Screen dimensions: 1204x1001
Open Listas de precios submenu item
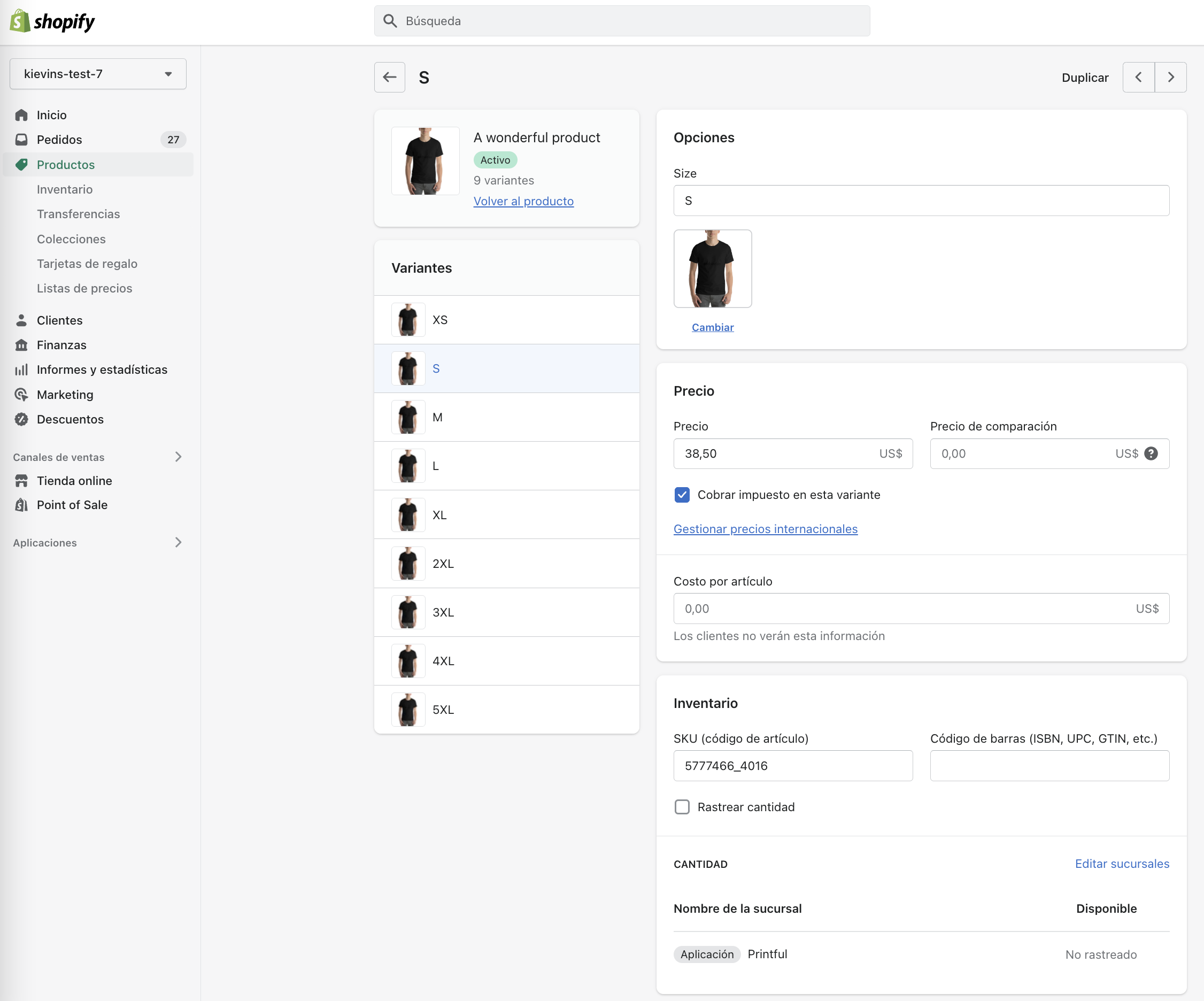pos(84,288)
